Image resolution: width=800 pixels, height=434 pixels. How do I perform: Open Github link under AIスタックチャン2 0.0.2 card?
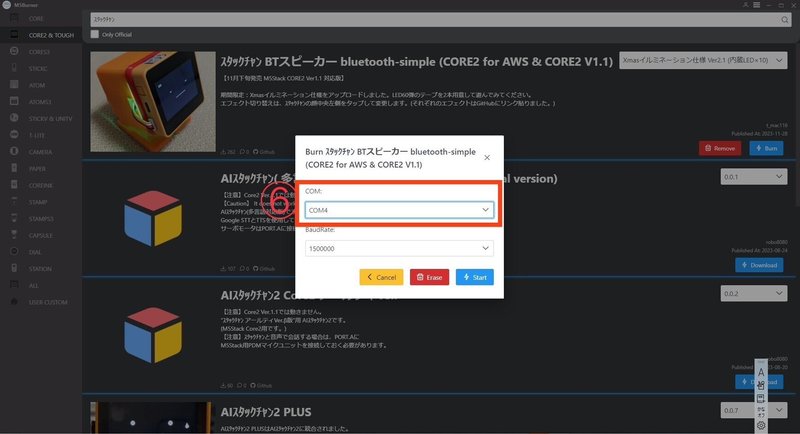coord(262,386)
